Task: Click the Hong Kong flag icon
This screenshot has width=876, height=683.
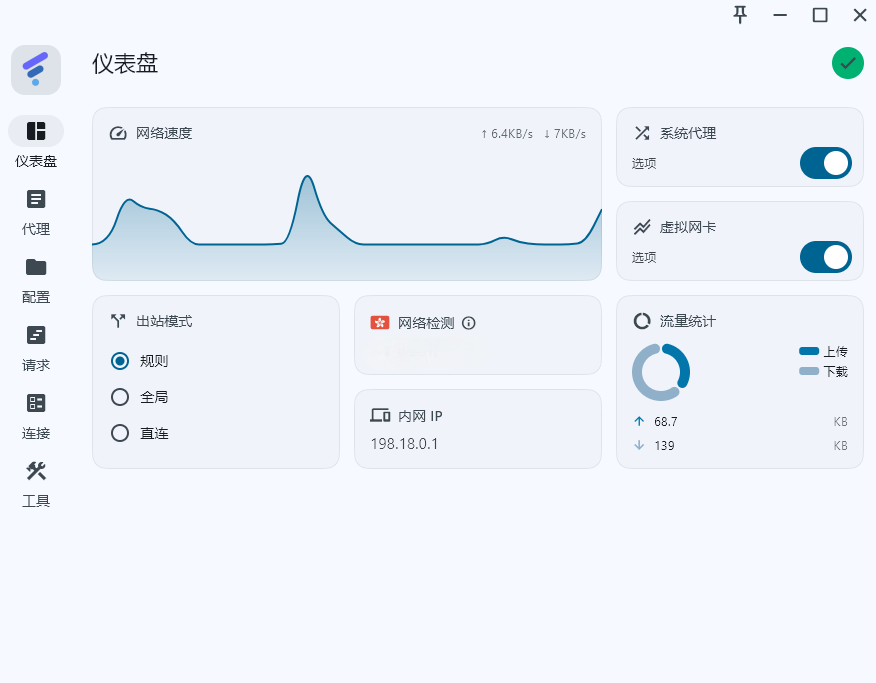Action: coord(380,322)
